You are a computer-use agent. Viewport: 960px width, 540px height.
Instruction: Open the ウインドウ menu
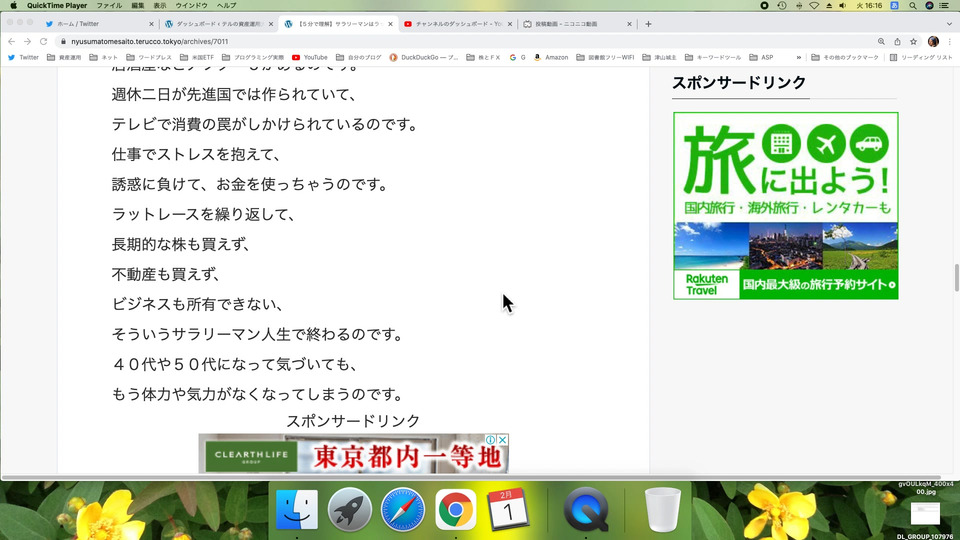[191, 6]
